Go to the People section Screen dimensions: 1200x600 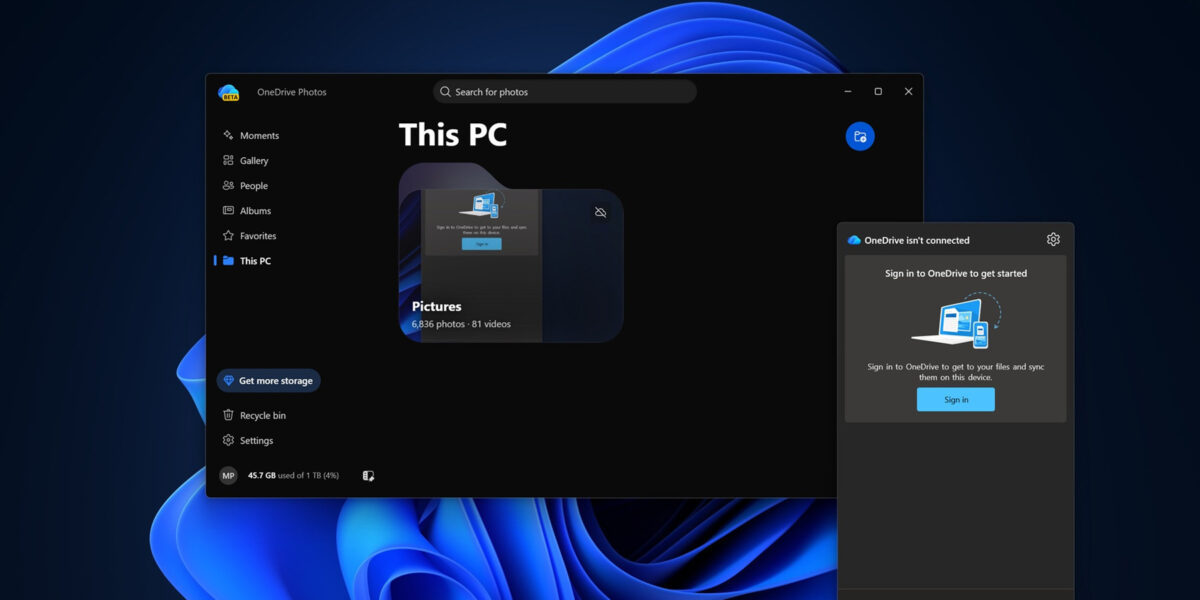point(245,186)
